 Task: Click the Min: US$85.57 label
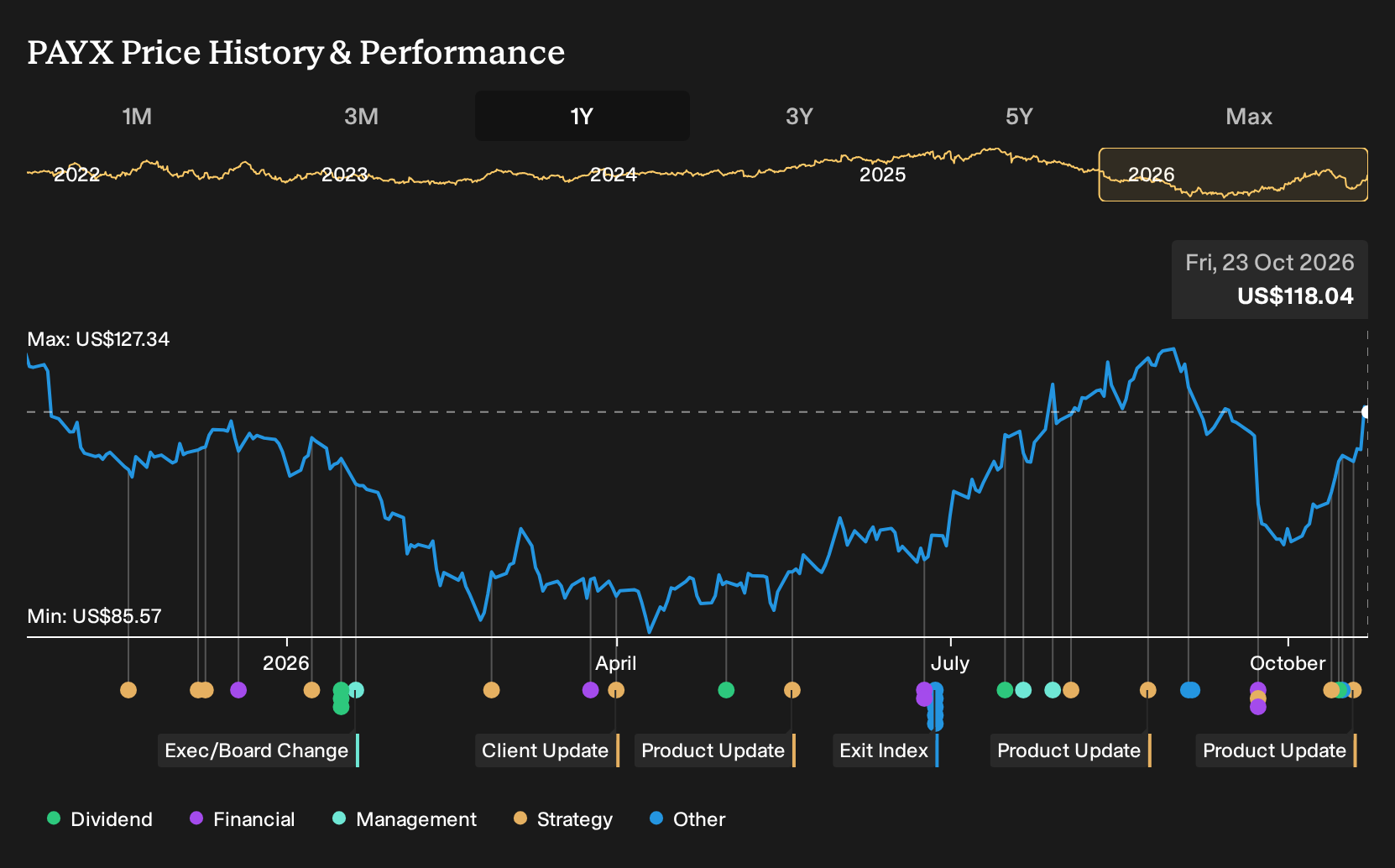[x=94, y=616]
